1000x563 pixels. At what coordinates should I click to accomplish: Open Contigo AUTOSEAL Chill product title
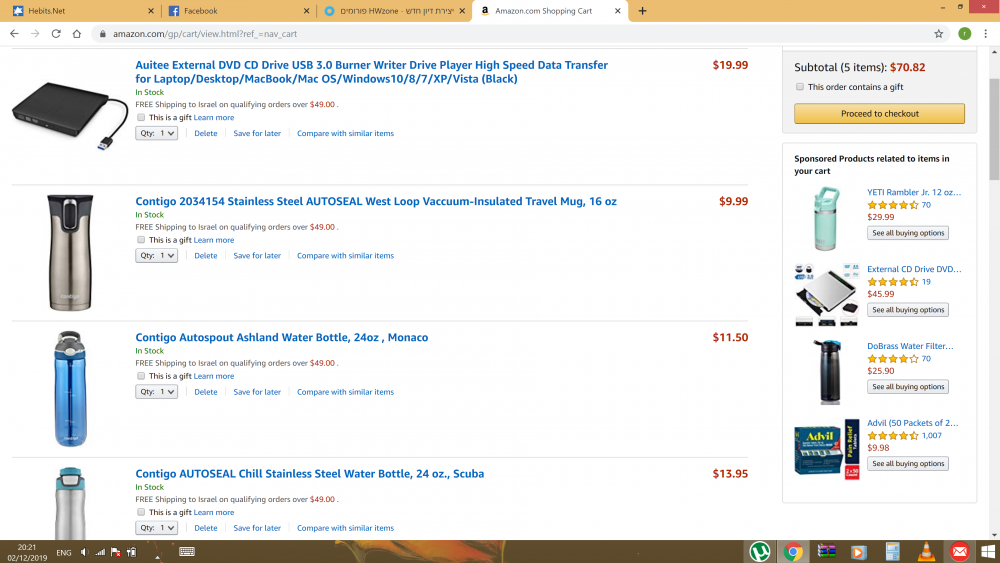pos(309,474)
